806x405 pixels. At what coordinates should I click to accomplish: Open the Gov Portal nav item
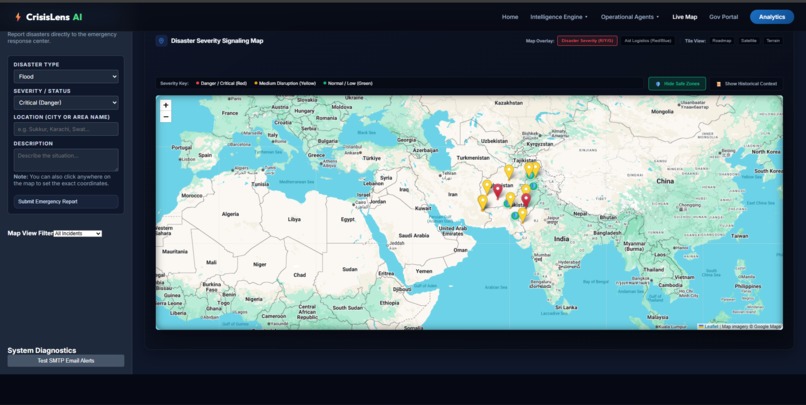point(723,17)
